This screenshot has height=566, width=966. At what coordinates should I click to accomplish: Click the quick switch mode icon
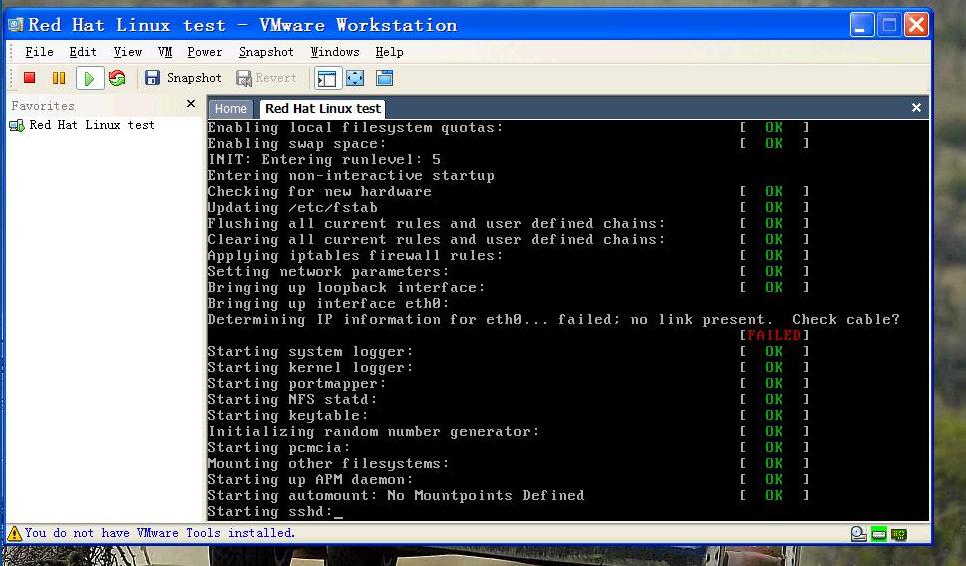pyautogui.click(x=384, y=78)
